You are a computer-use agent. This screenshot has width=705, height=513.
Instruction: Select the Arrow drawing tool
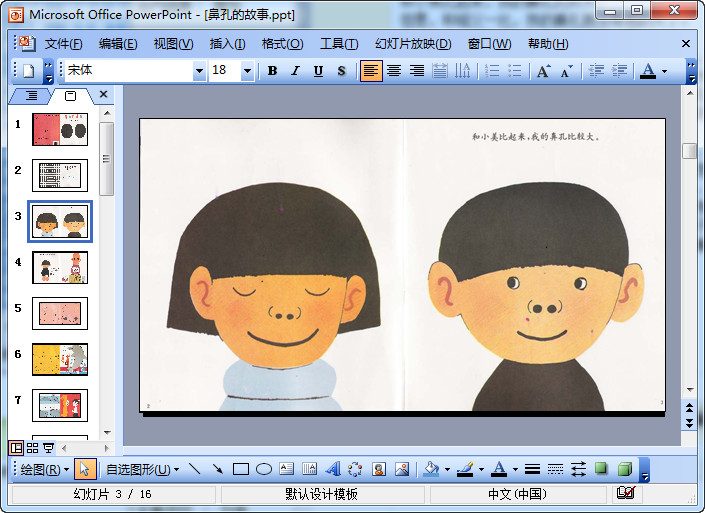218,469
